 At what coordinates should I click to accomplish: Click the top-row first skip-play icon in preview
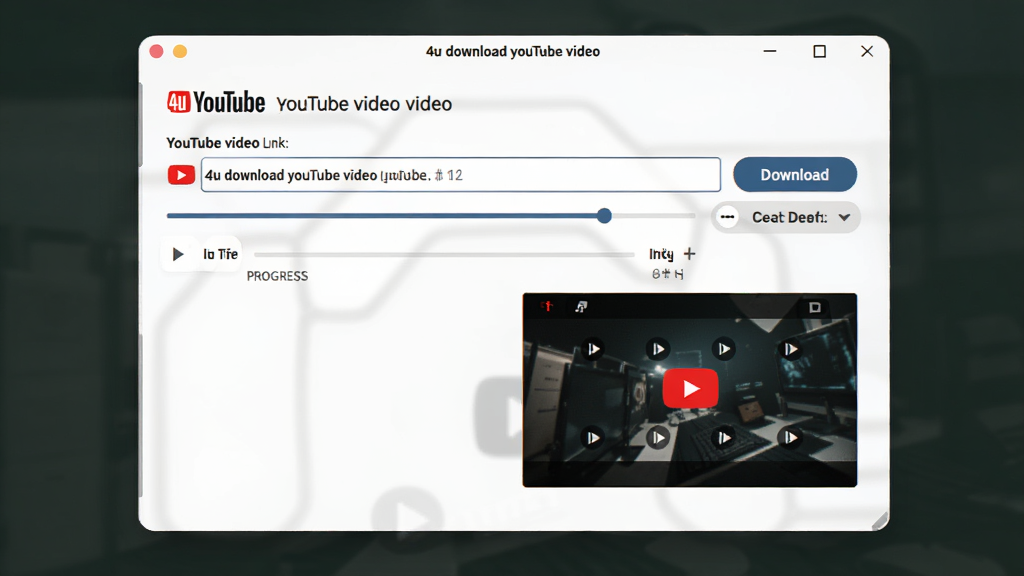tap(592, 349)
